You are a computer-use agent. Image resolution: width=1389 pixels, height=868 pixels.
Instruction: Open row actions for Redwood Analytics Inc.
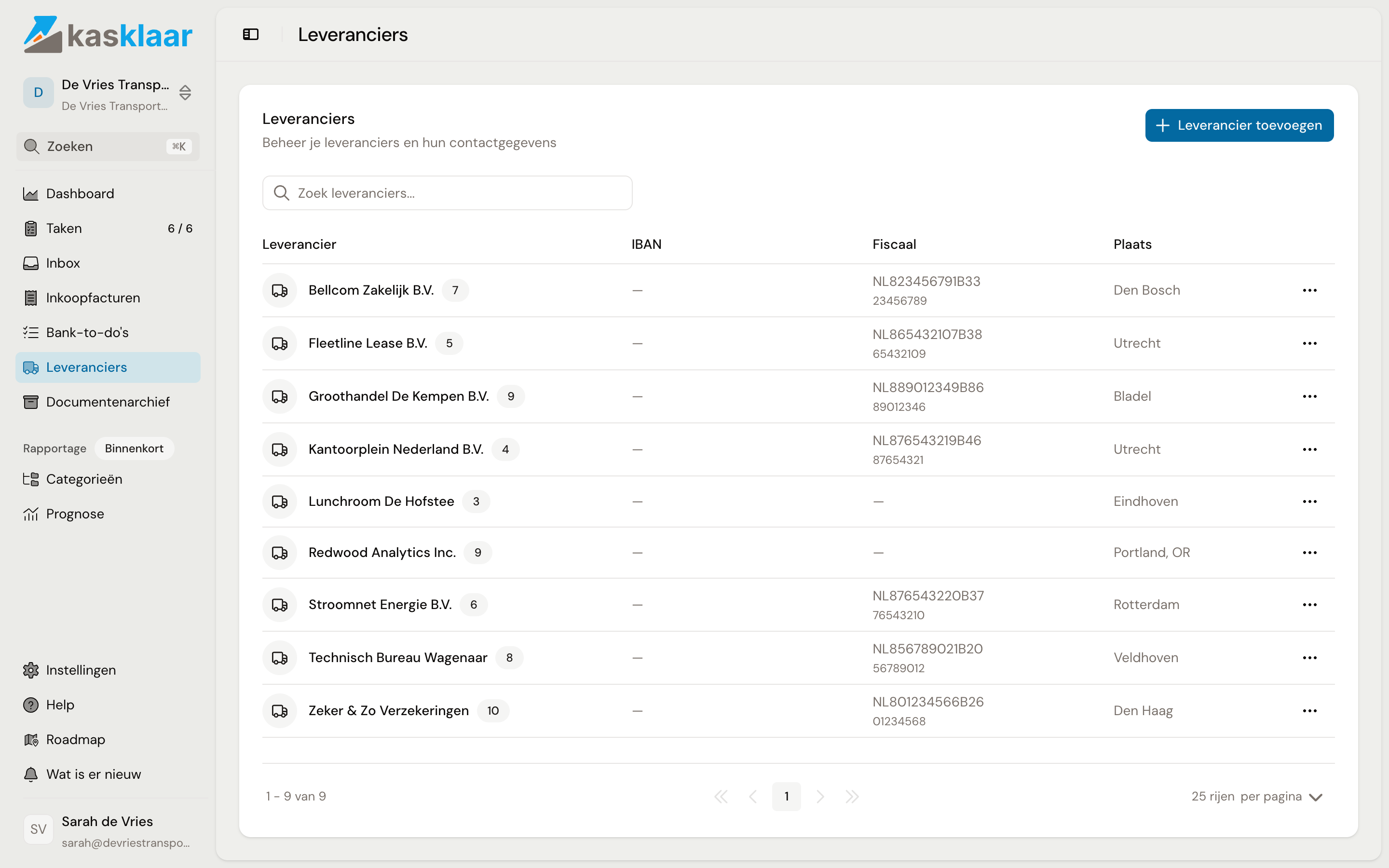coord(1310,553)
